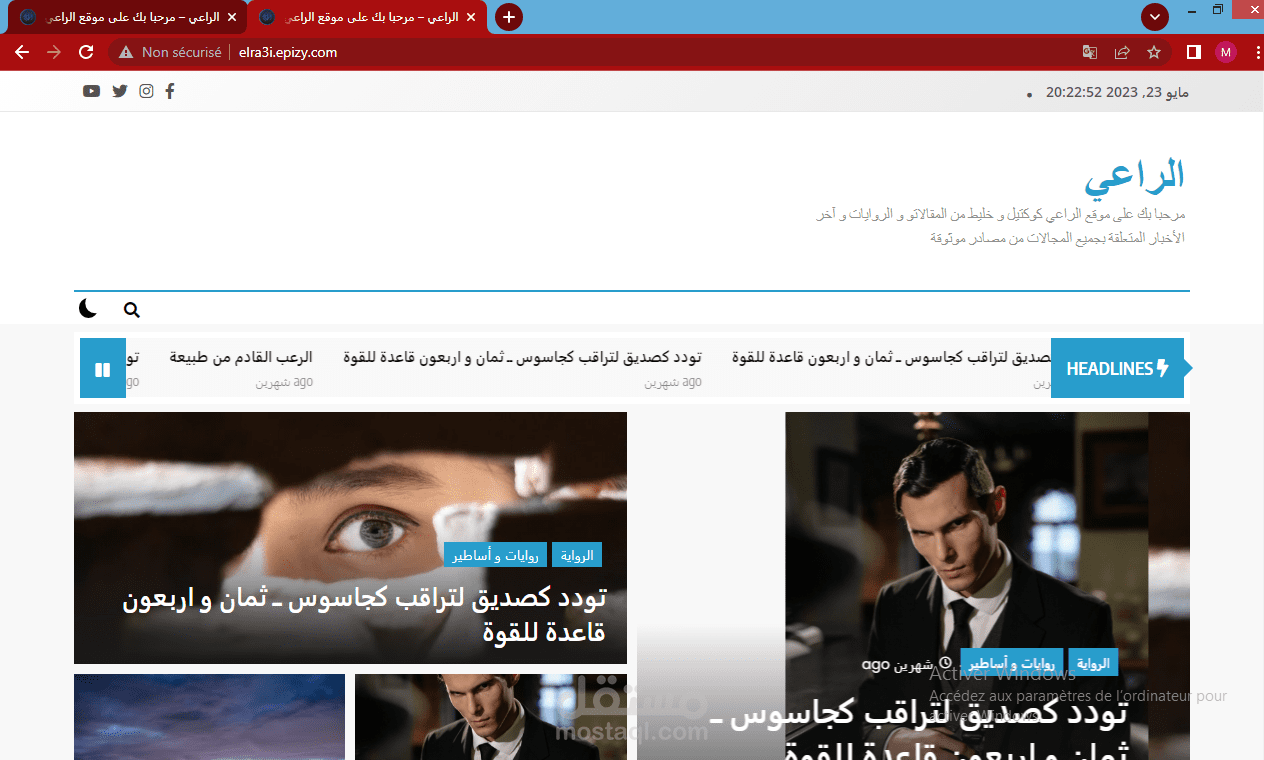Close the first browser tab
Image resolution: width=1264 pixels, height=760 pixels.
(x=232, y=17)
